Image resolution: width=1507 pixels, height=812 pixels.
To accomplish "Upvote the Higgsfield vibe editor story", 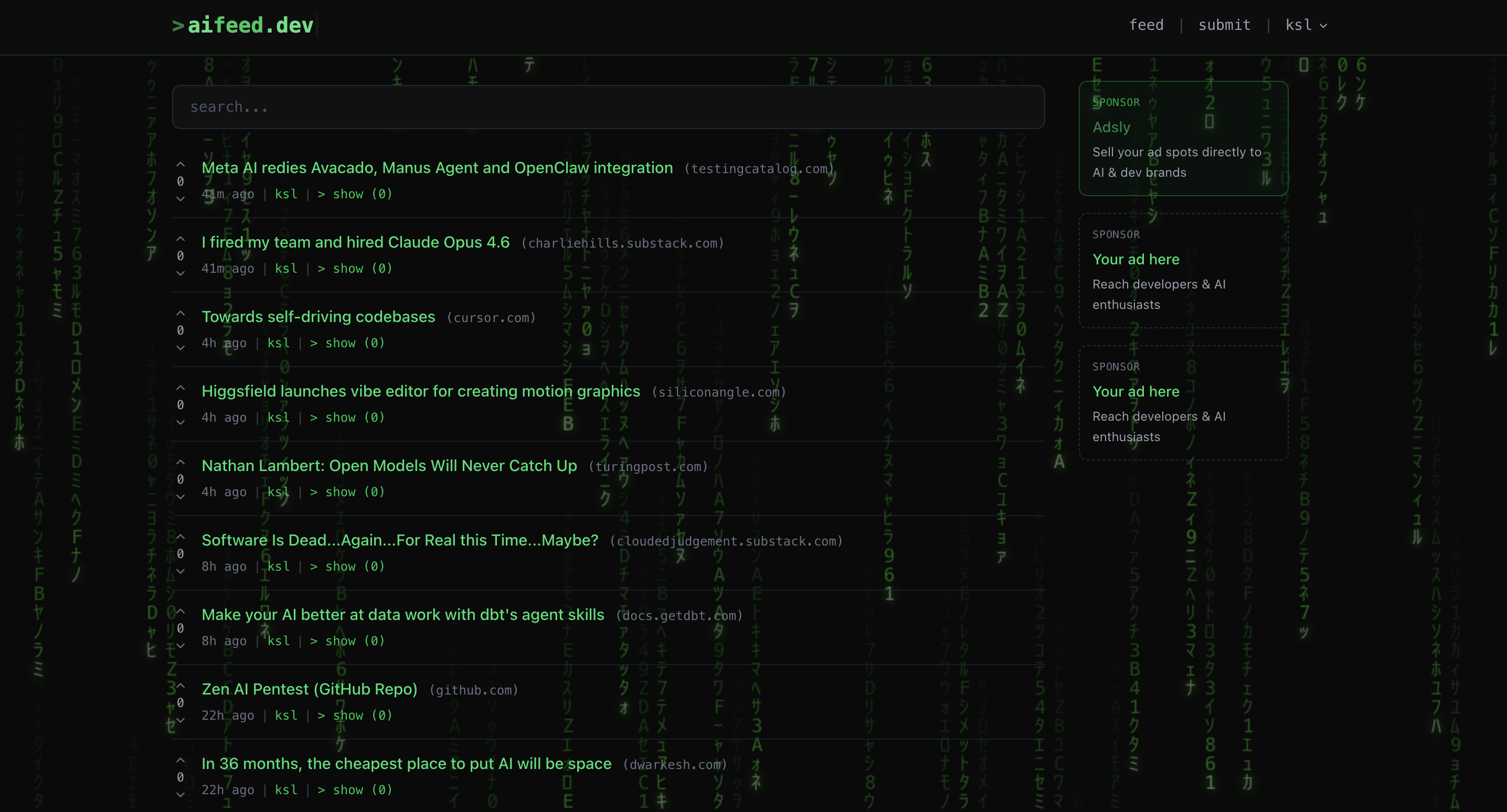I will point(180,389).
